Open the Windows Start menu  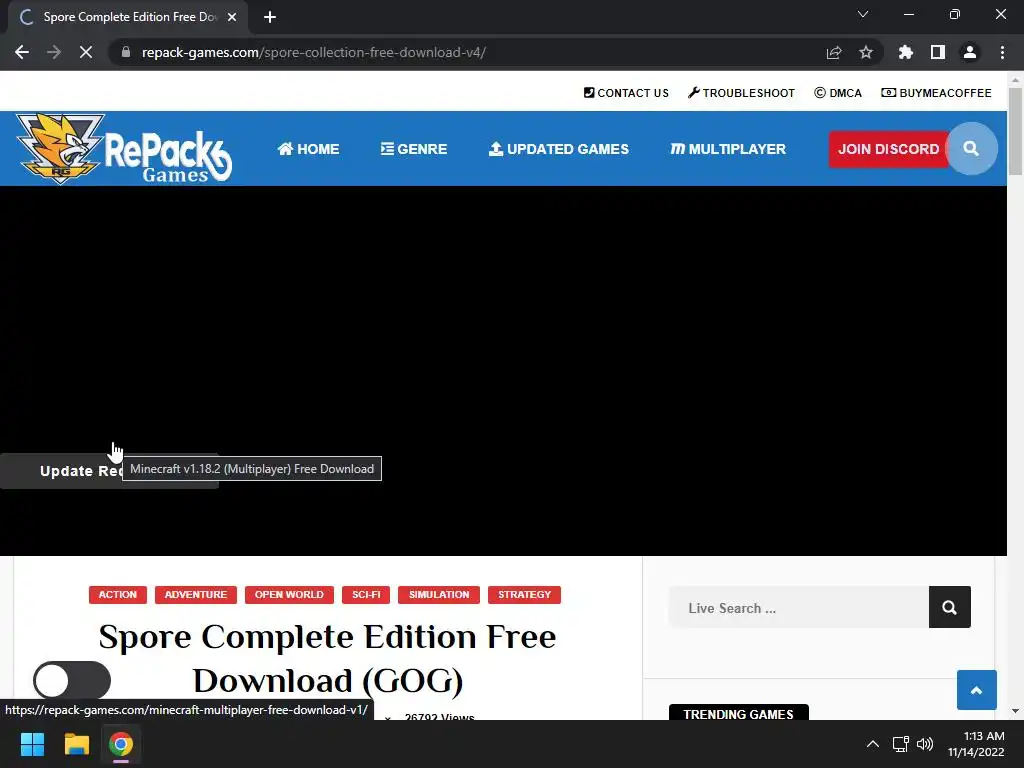click(x=32, y=744)
